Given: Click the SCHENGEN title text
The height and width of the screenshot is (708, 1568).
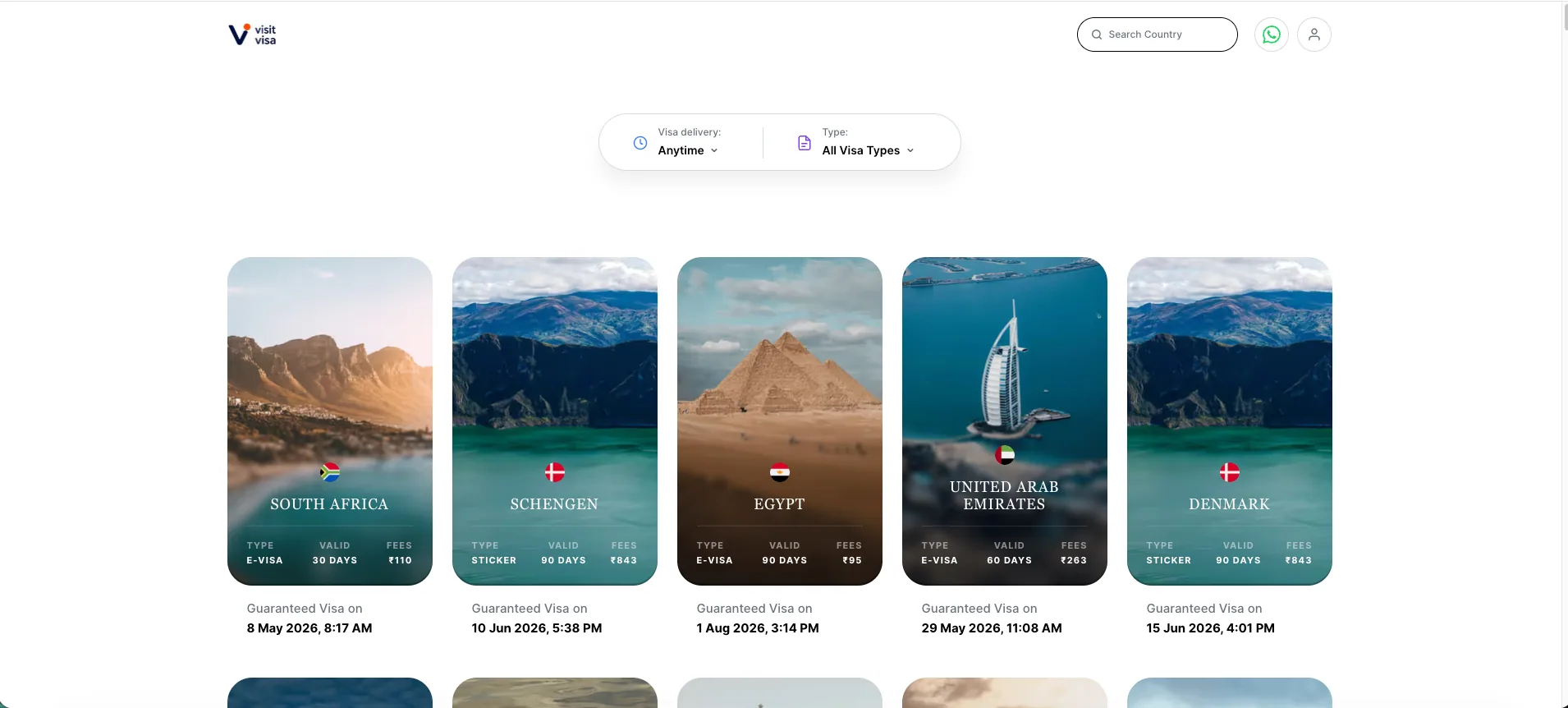Looking at the screenshot, I should pyautogui.click(x=554, y=504).
